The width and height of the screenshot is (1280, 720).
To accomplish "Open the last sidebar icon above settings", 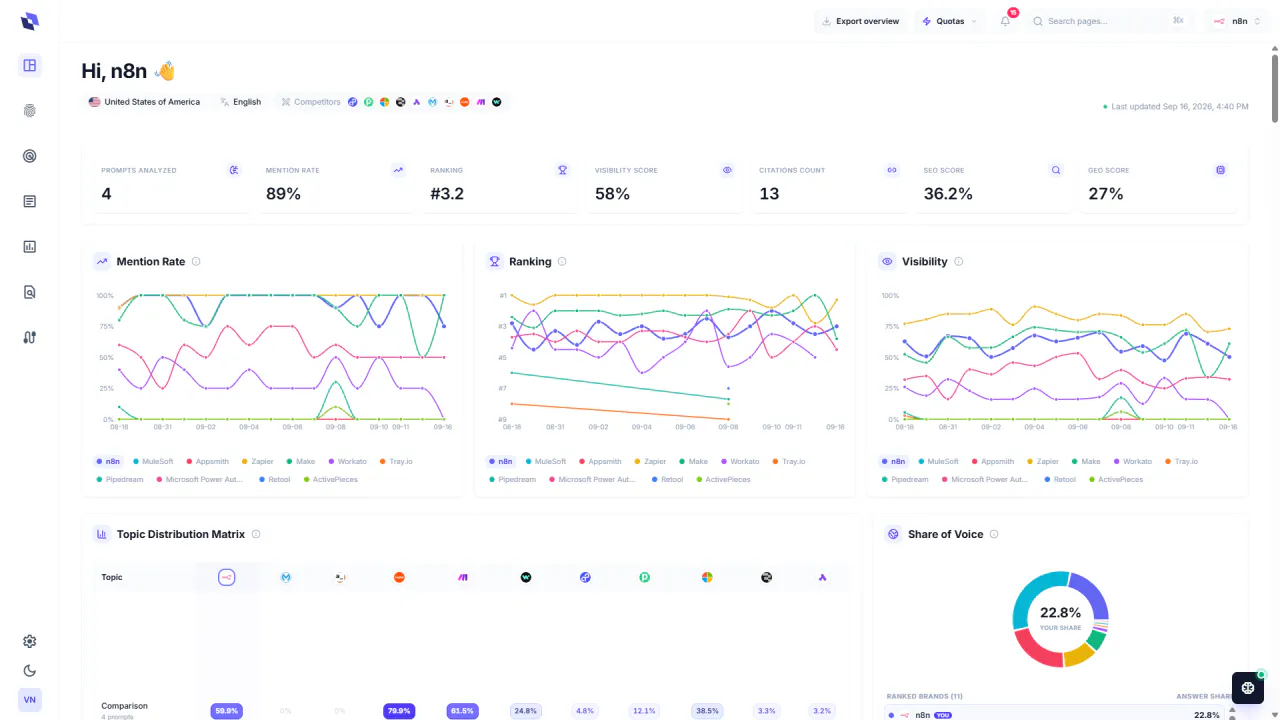I will pos(30,337).
